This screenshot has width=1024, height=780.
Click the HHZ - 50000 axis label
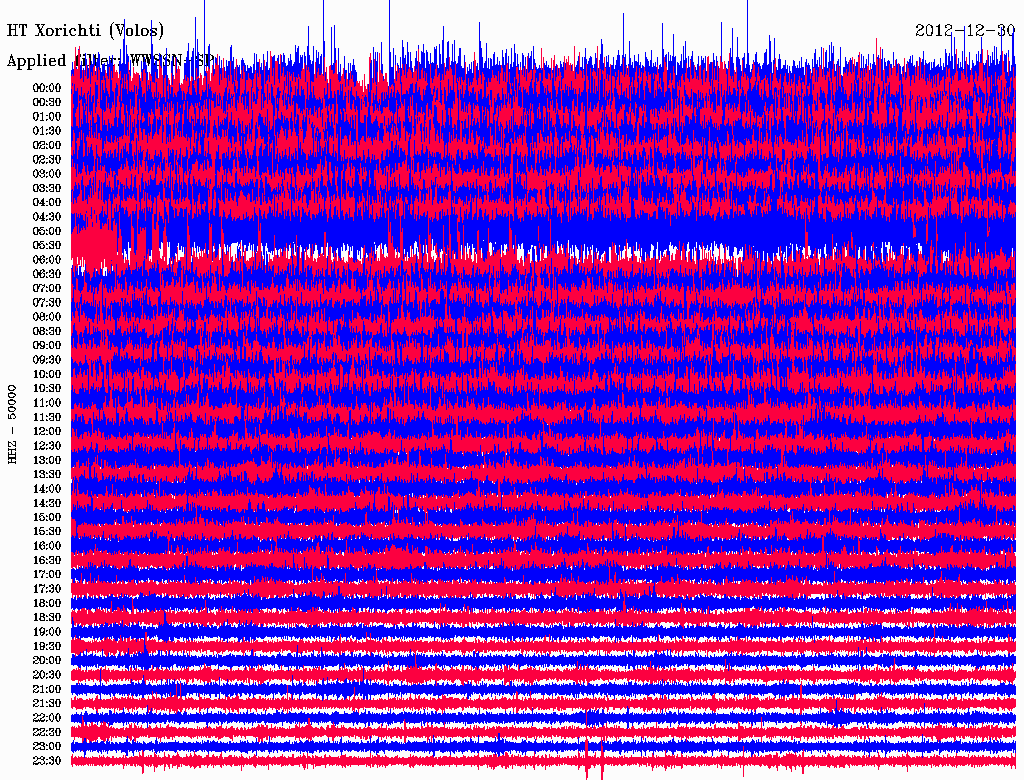12,425
